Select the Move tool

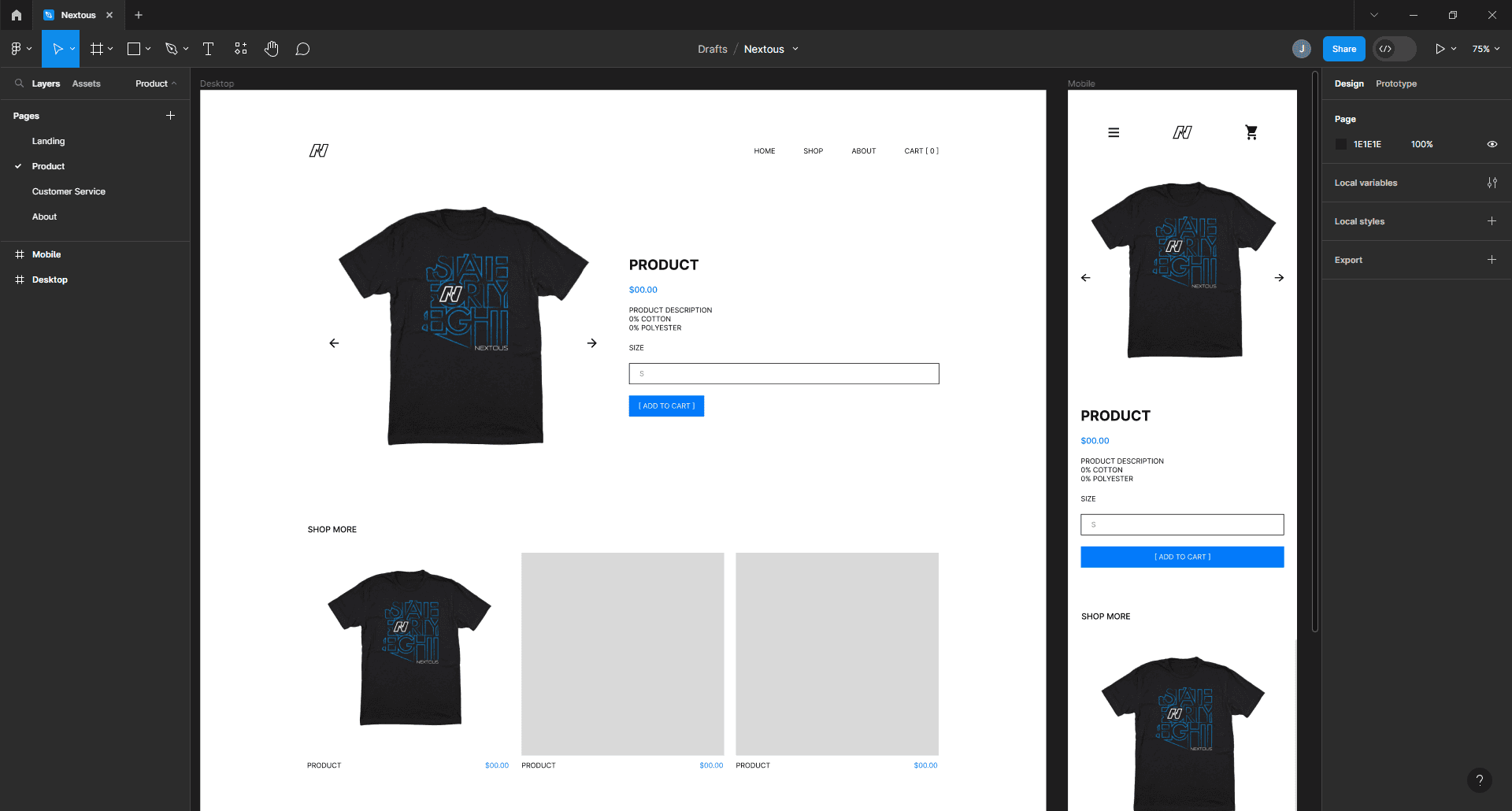point(57,49)
